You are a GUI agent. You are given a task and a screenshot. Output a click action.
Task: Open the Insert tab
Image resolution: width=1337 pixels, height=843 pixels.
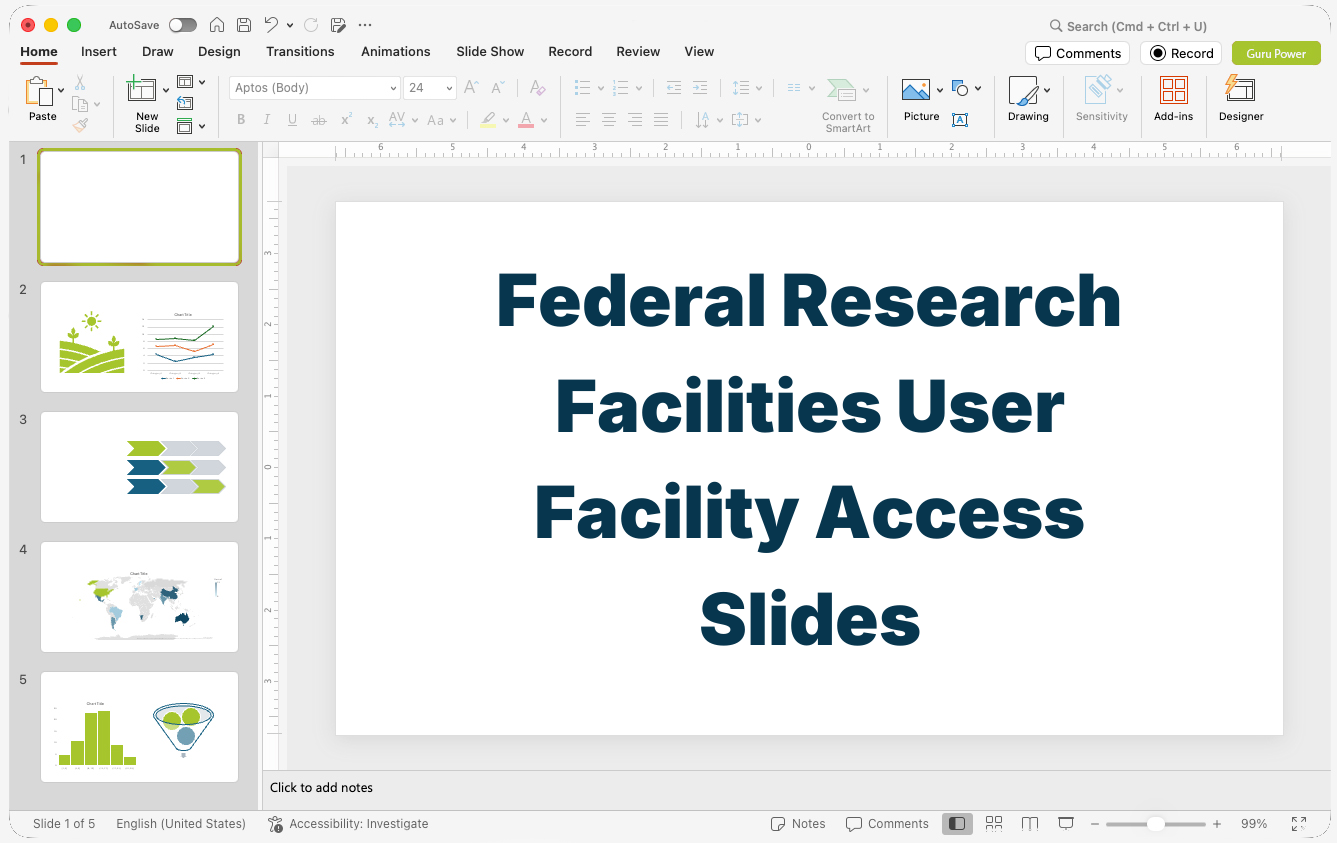point(99,52)
